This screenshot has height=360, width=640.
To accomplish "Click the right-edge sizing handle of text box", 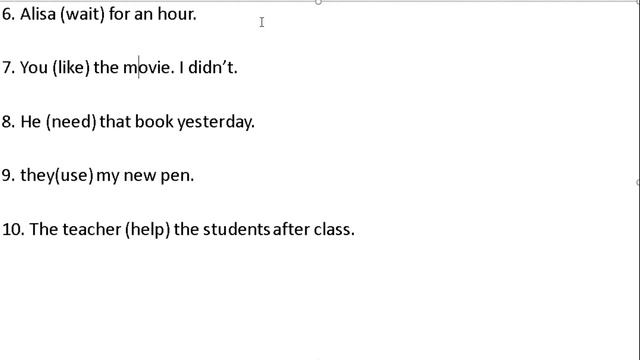I will point(638,182).
